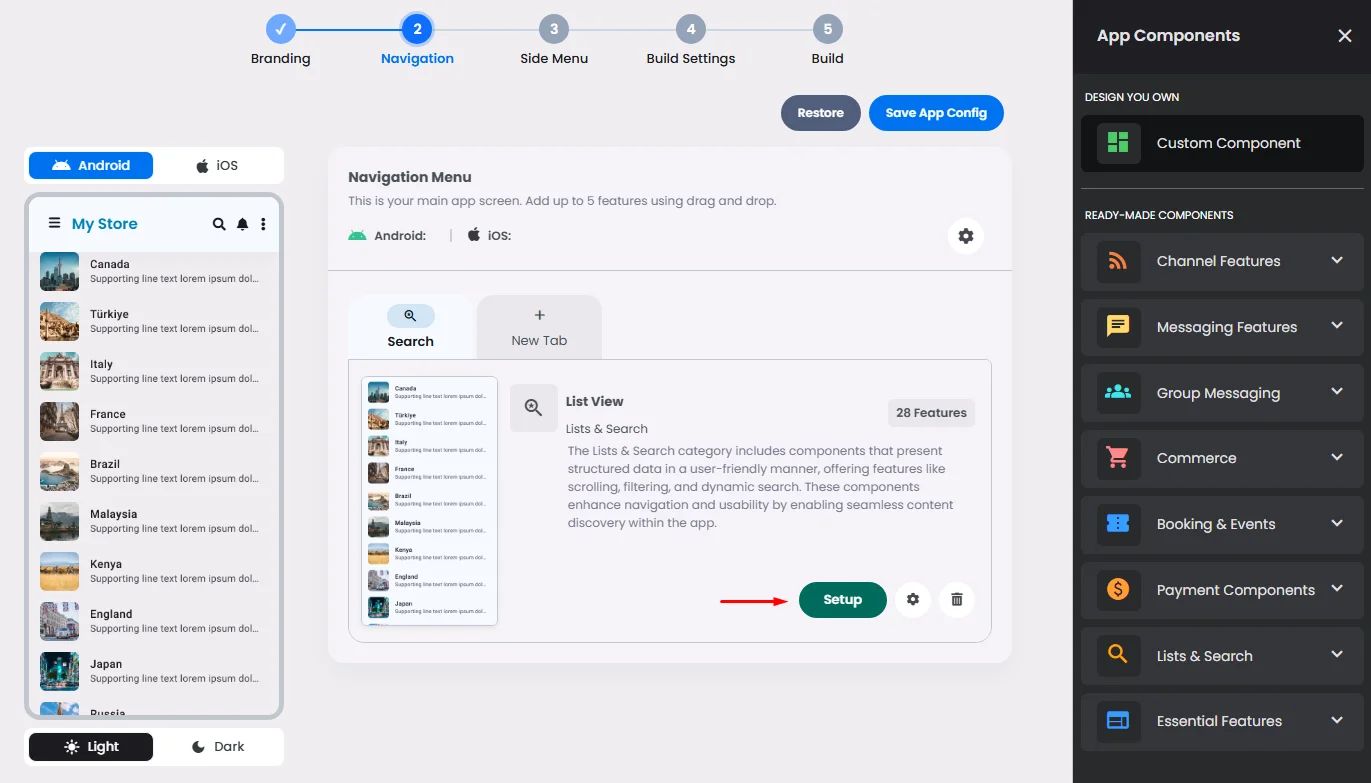
Task: Add a New Tab to navigation
Action: pos(539,327)
